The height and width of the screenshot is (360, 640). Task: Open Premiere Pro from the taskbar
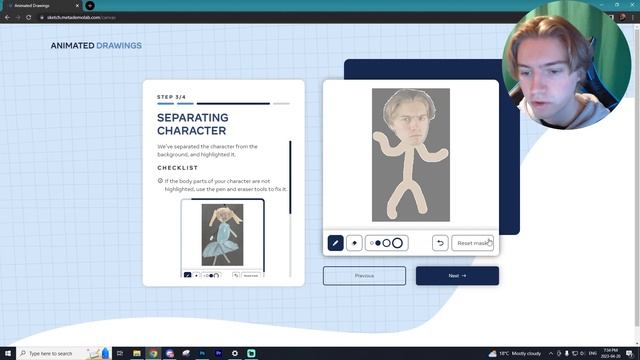pyautogui.click(x=218, y=353)
